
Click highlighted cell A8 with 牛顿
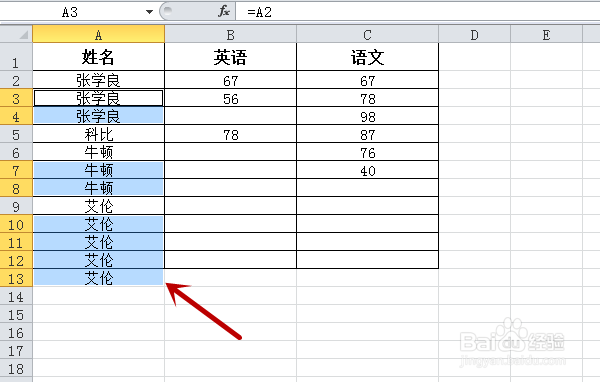99,188
